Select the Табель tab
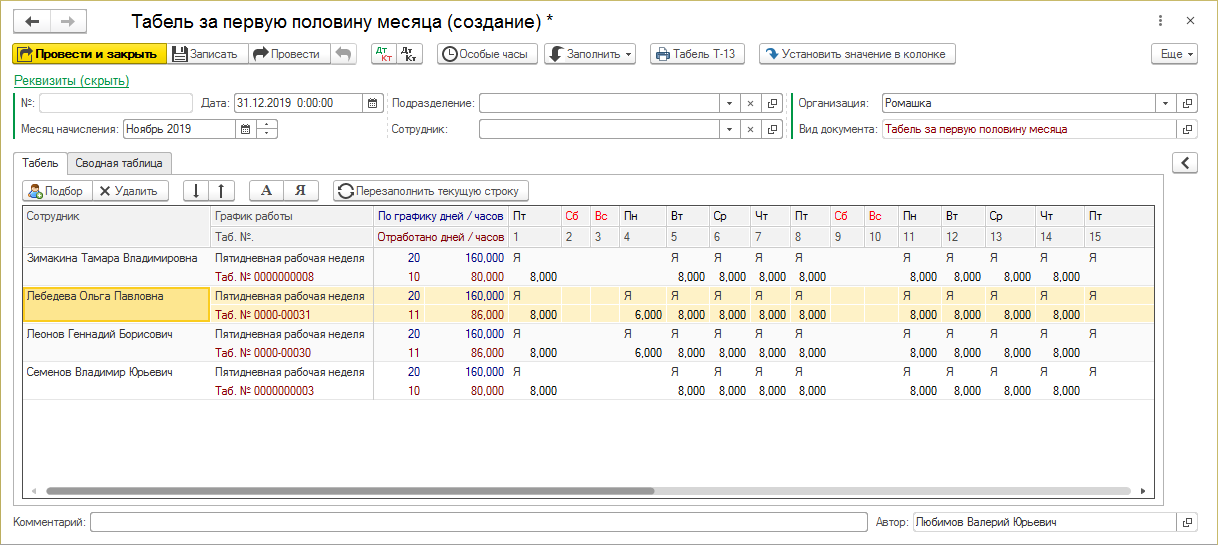Image resolution: width=1218 pixels, height=545 pixels. pos(41,162)
